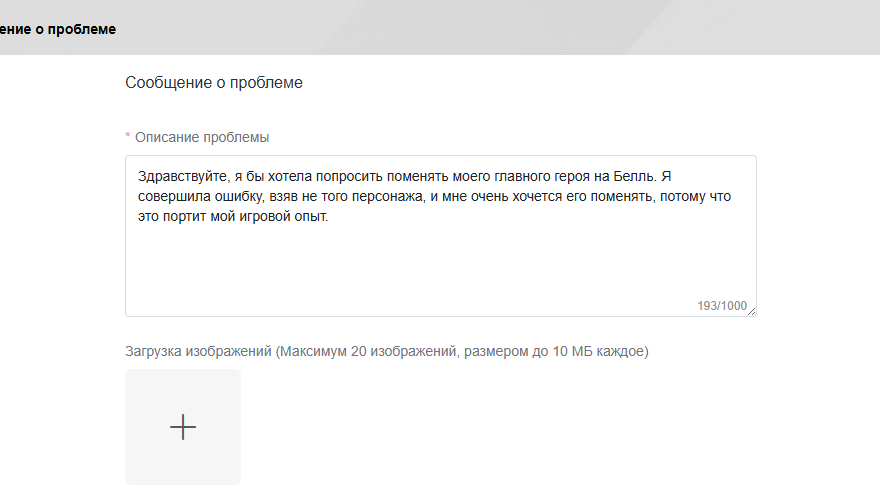
Task: Click the 'Описание проблемы' field label
Action: point(202,137)
